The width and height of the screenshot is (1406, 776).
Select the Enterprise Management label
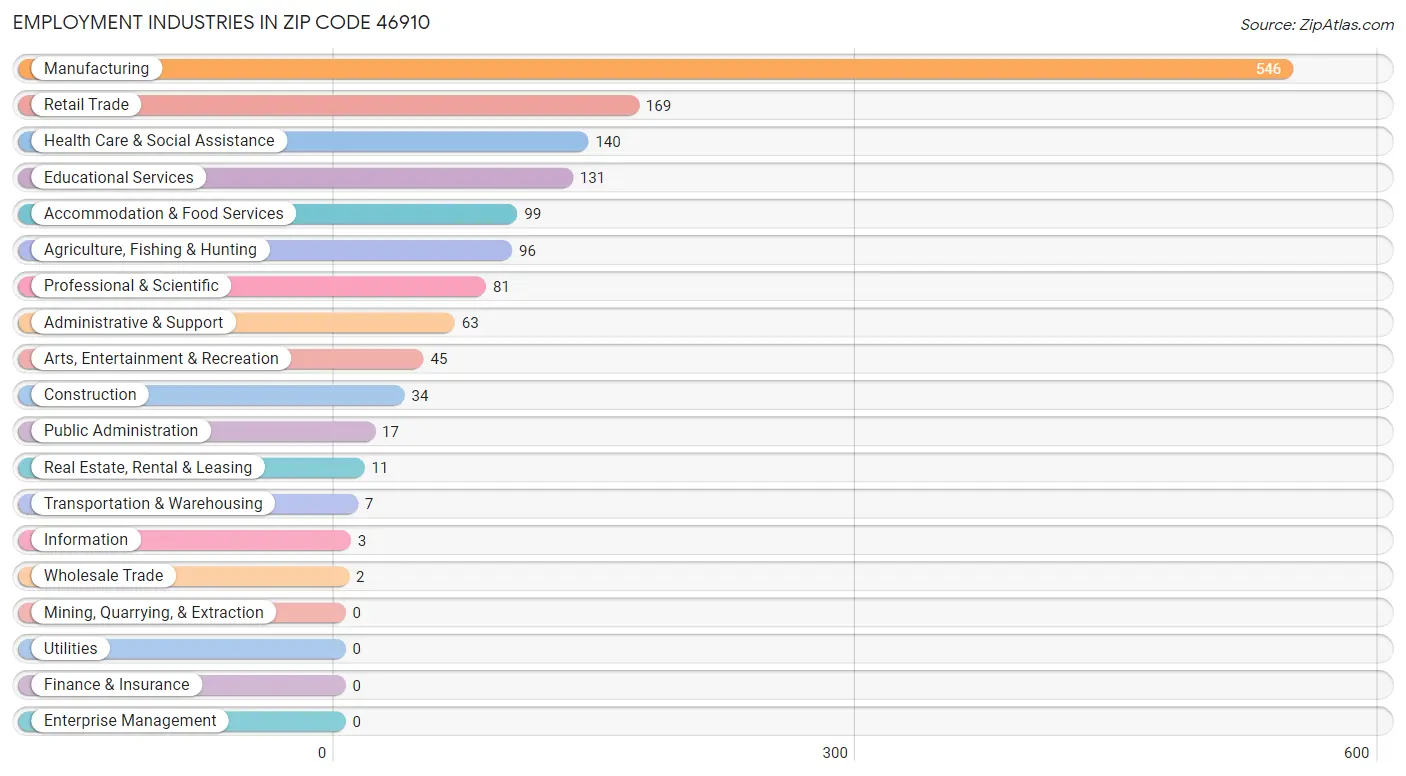tap(130, 721)
